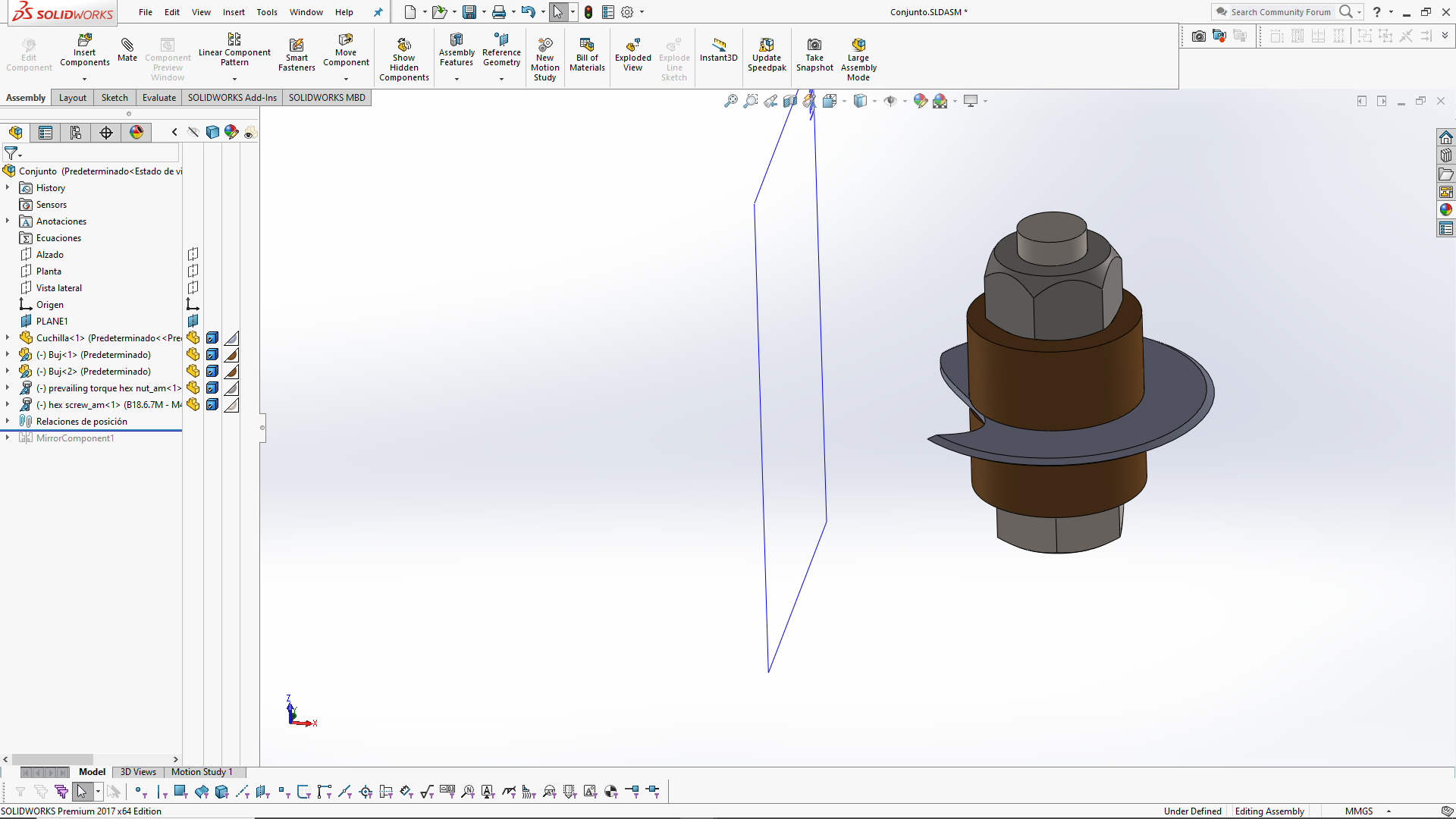The height and width of the screenshot is (819, 1456).
Task: Activate Instant3D
Action: pyautogui.click(x=718, y=53)
